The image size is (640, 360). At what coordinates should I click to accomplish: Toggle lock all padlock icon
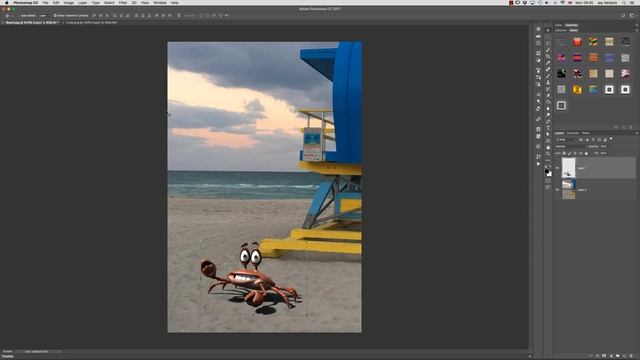click(586, 153)
